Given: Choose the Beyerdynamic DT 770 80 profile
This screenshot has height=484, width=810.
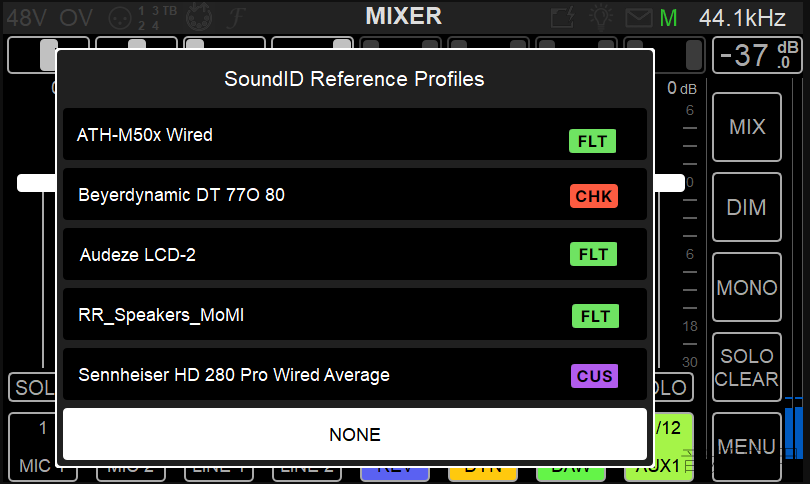Looking at the screenshot, I should coord(355,194).
